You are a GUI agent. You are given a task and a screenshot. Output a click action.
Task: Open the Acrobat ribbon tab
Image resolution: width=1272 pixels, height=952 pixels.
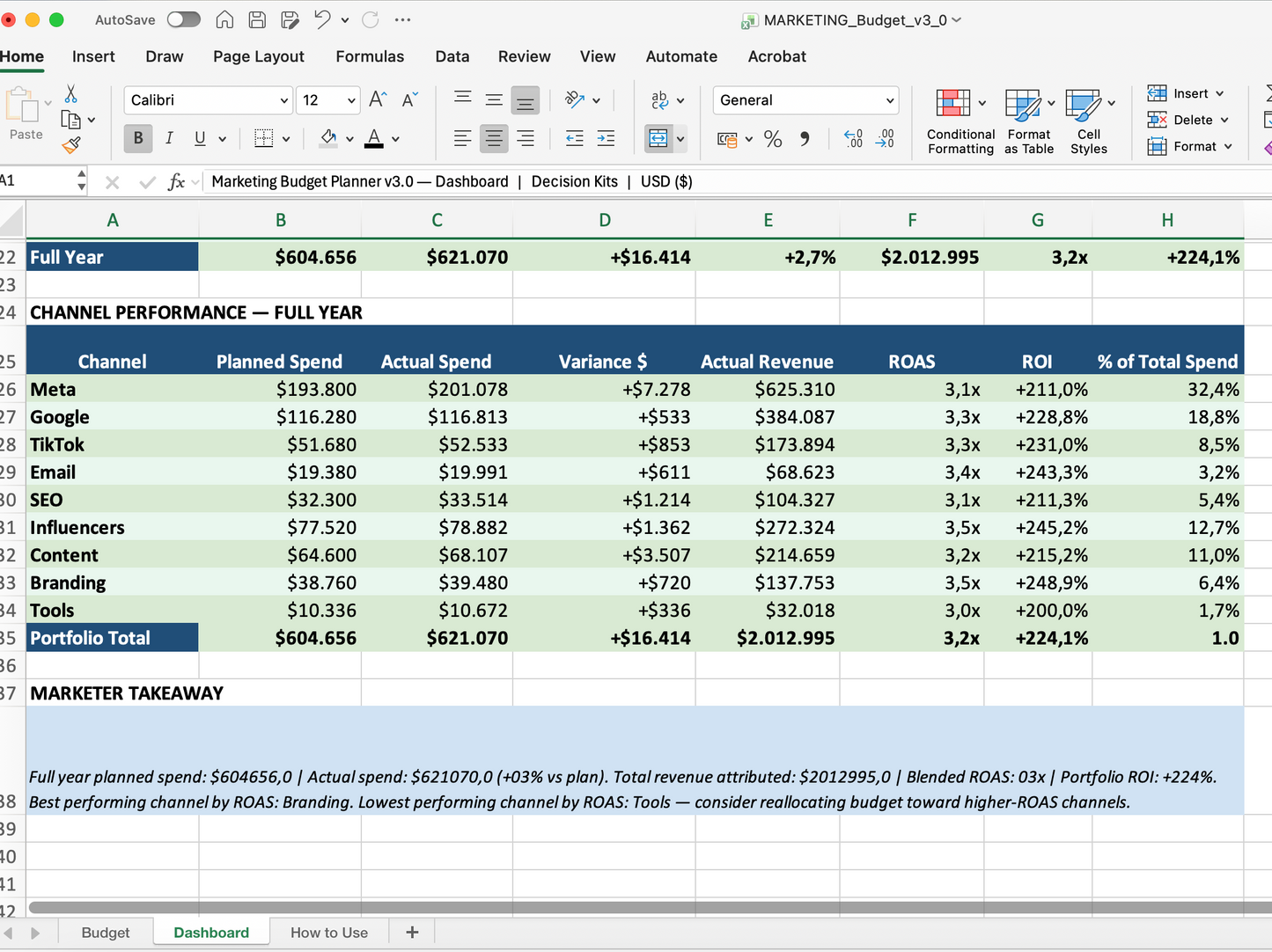777,56
